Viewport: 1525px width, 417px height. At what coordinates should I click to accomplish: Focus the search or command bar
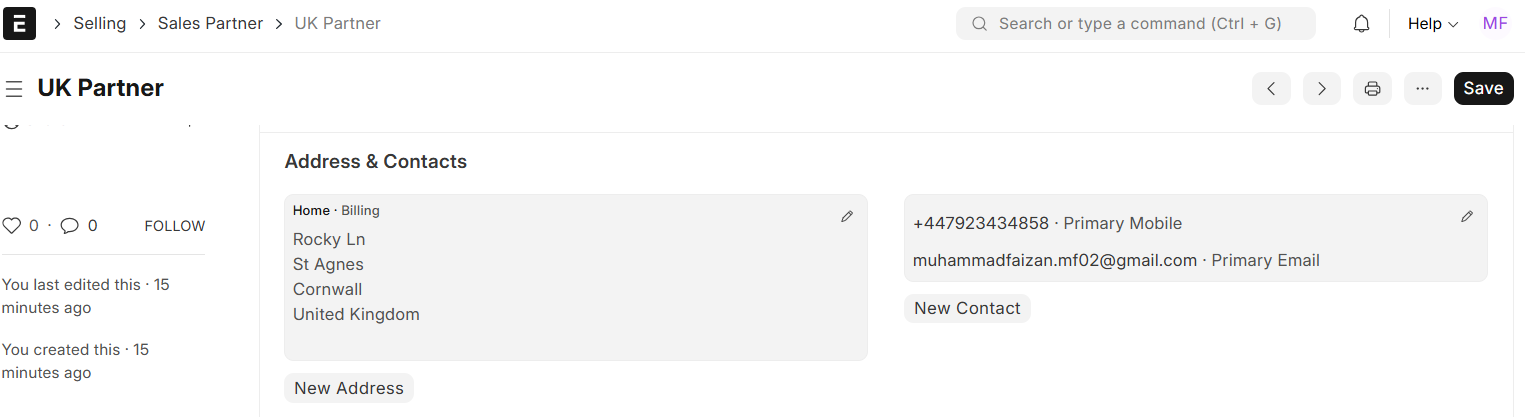pyautogui.click(x=1135, y=23)
